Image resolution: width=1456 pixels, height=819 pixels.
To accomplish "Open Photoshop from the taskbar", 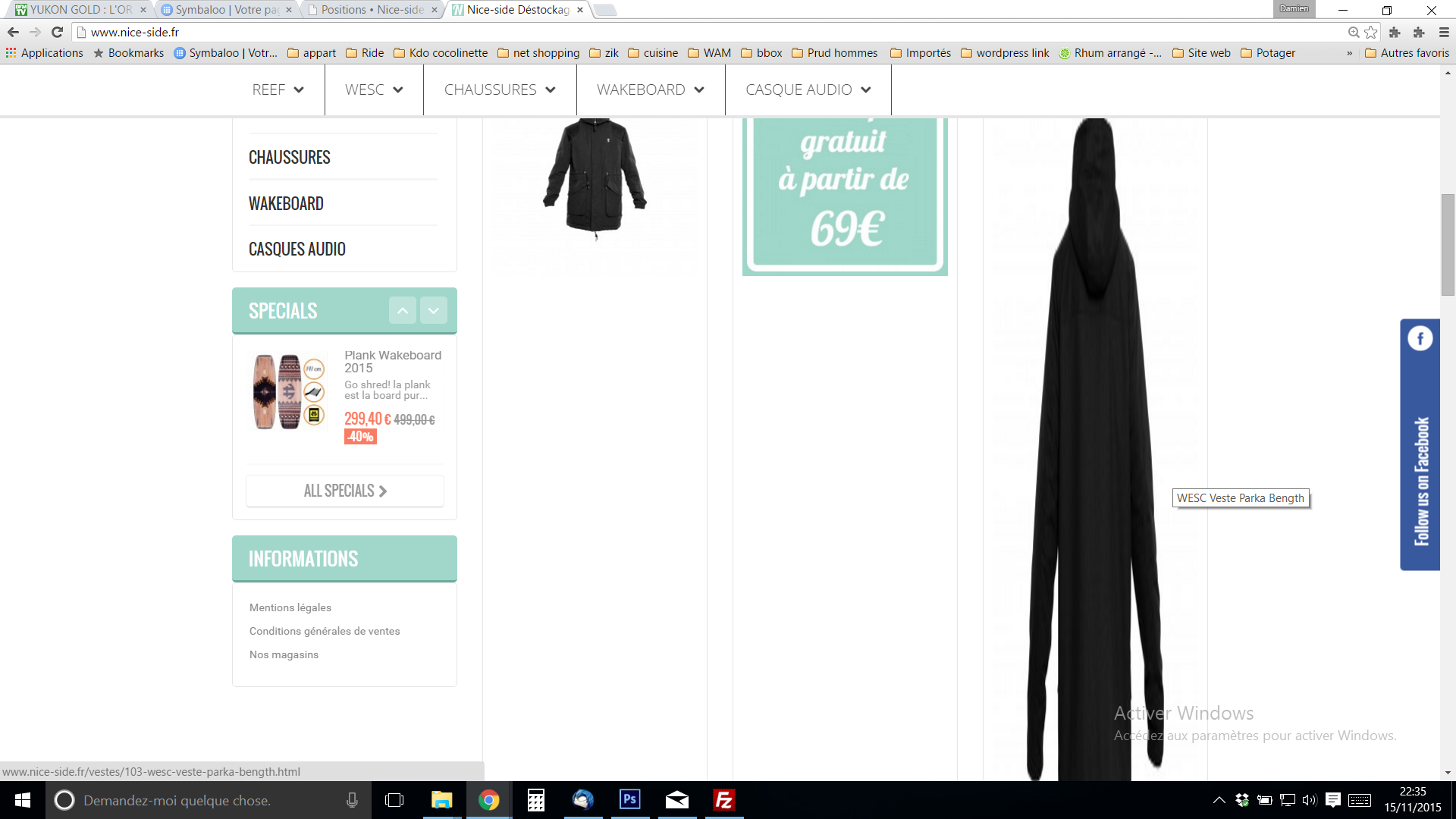I will coord(630,800).
